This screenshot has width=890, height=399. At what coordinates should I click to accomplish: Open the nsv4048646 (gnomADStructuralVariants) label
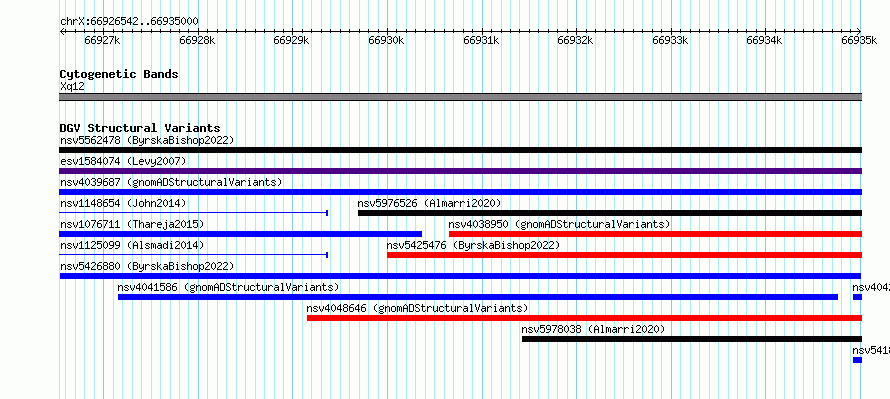click(x=417, y=308)
